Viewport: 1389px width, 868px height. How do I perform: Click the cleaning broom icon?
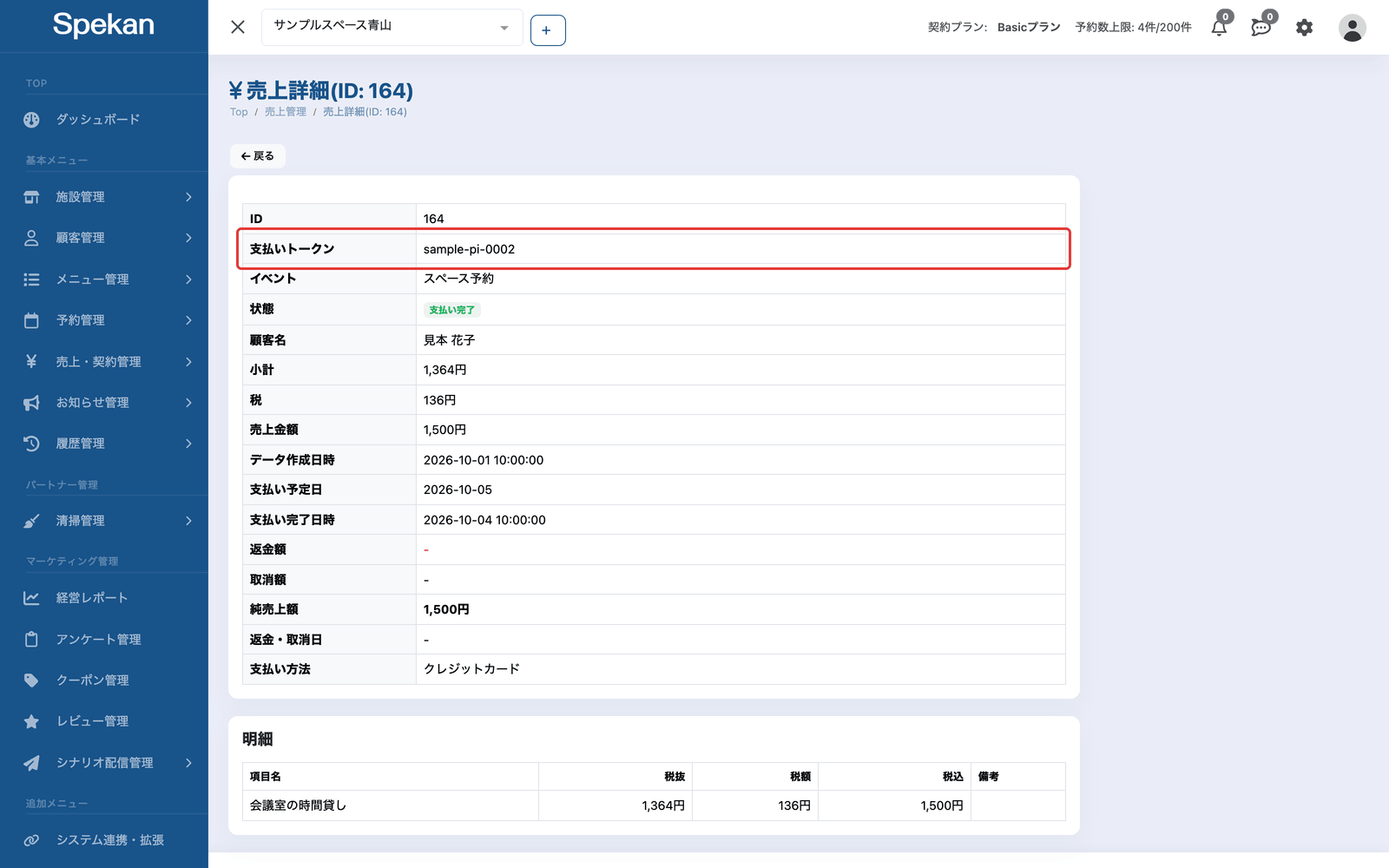31,521
